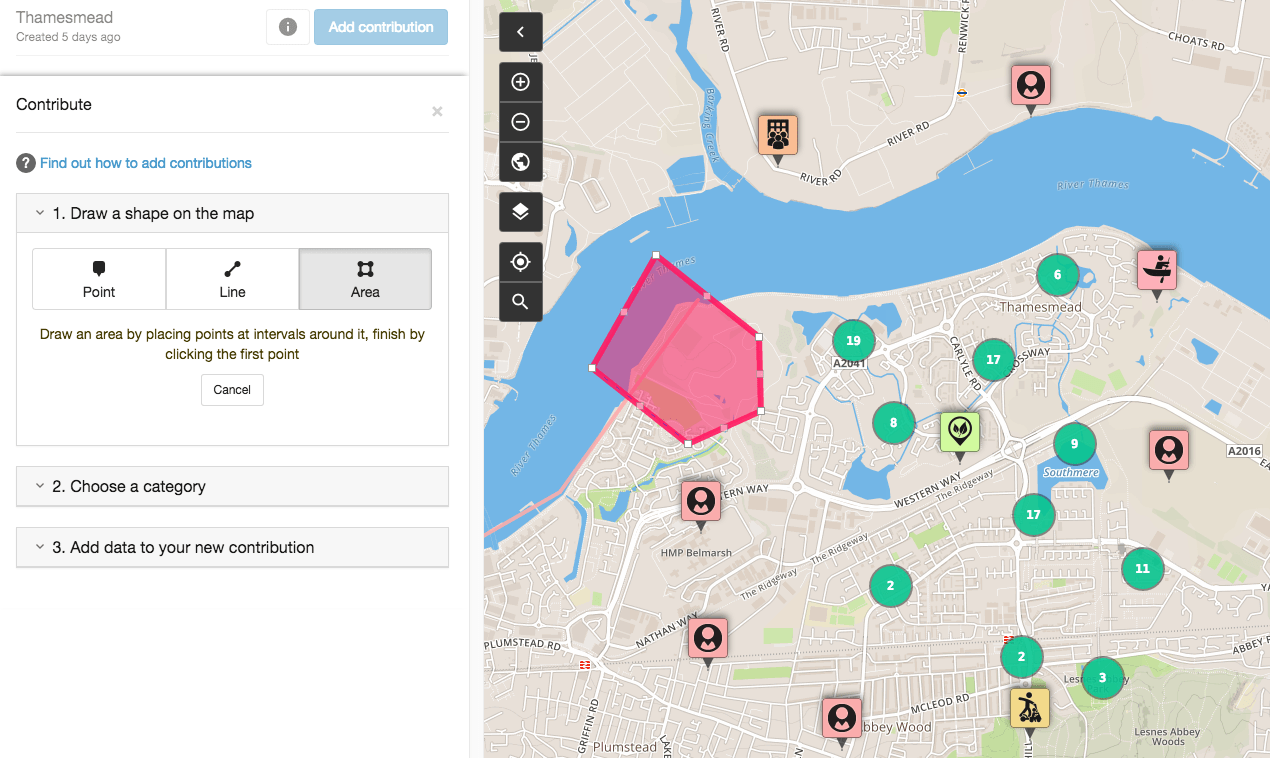Screen dimensions: 1270x758
Task: Dismiss the Contribute panel with the x
Action: (x=437, y=111)
